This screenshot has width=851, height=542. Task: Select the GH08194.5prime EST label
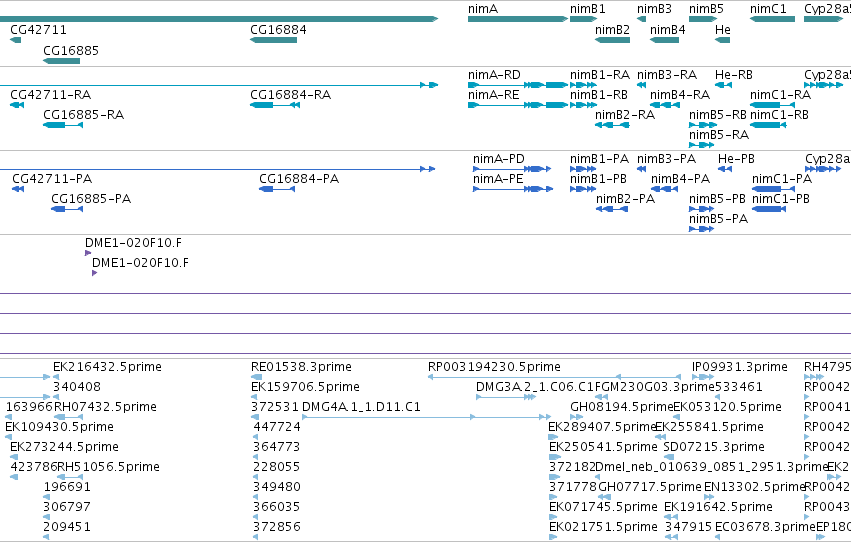pos(621,407)
